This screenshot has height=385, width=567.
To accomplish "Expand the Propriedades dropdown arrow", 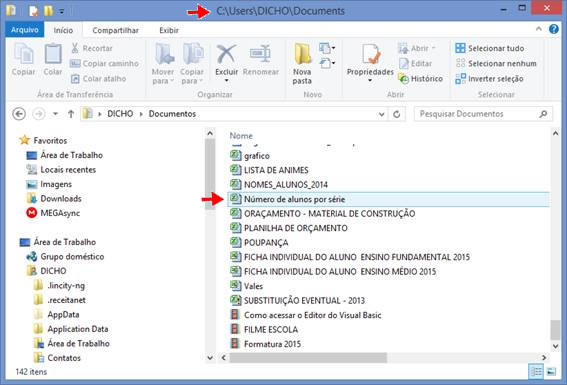I will (370, 80).
